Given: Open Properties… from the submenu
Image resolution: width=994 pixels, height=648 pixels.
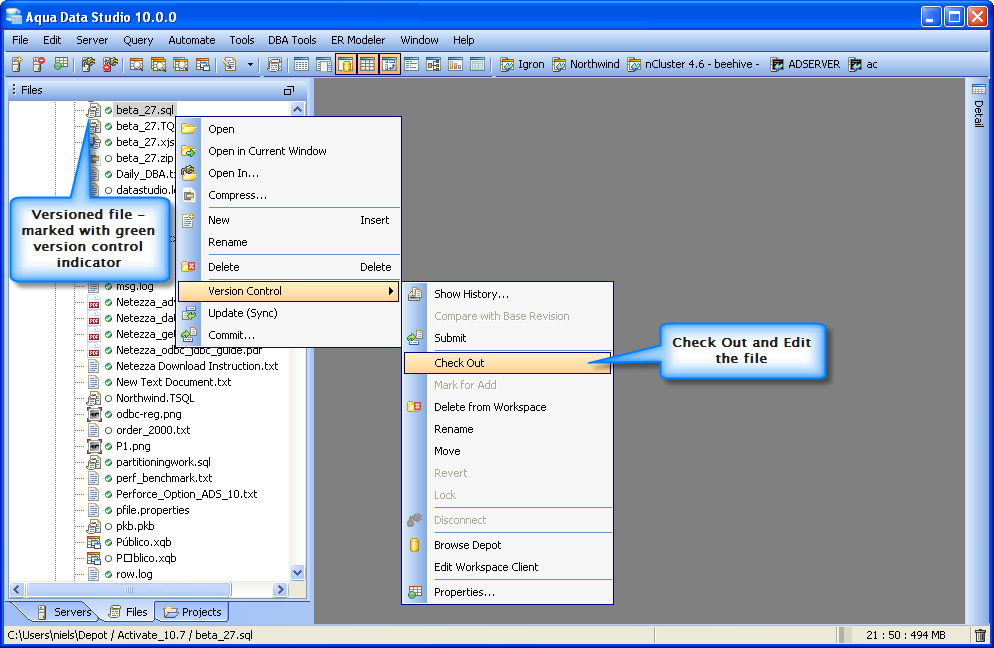Looking at the screenshot, I should tap(507, 592).
